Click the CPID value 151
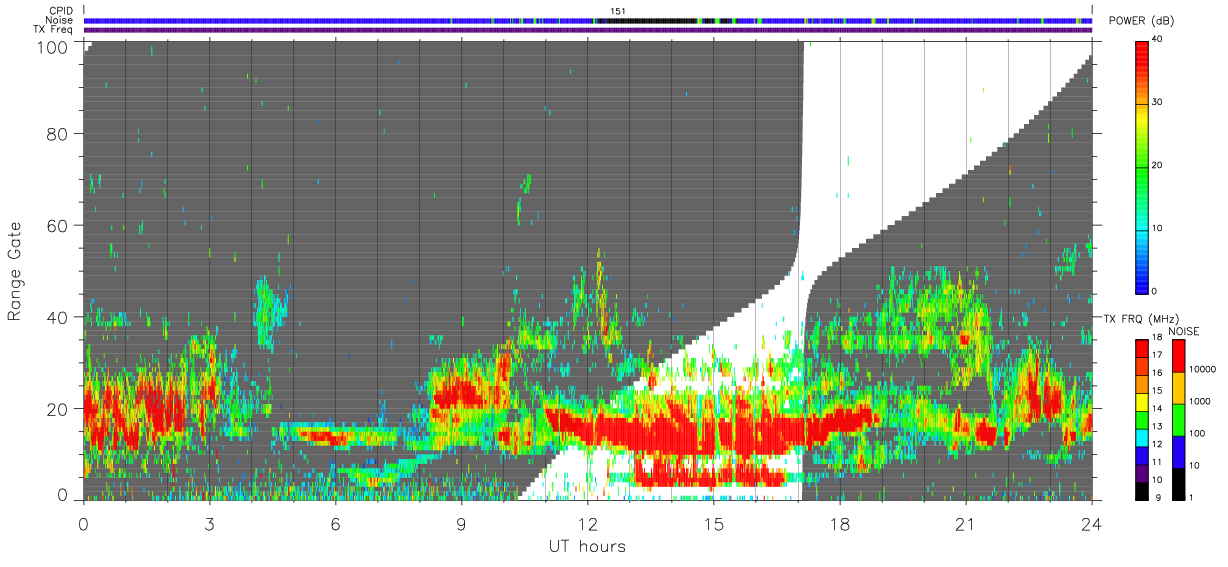Viewport: 1228px width, 567px height. tap(618, 11)
